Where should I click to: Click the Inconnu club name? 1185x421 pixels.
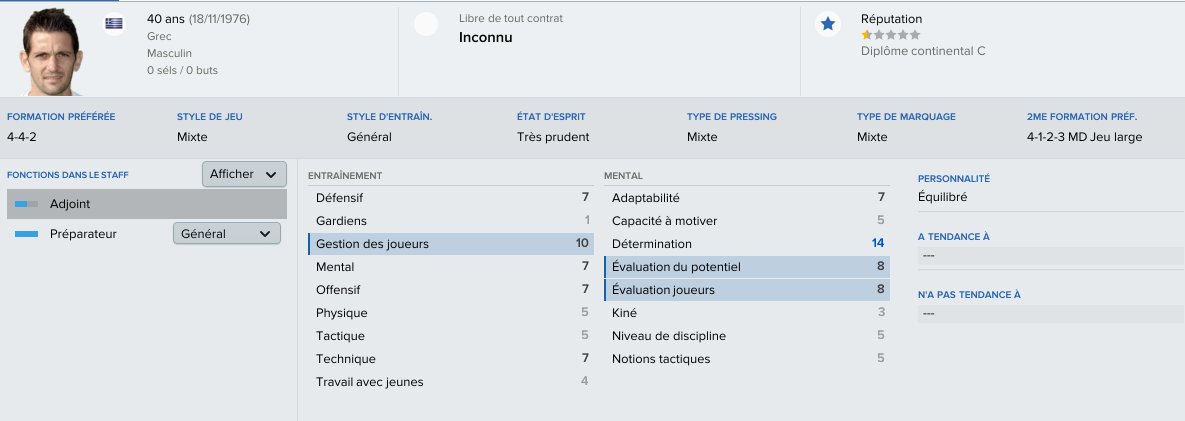pyautogui.click(x=485, y=37)
